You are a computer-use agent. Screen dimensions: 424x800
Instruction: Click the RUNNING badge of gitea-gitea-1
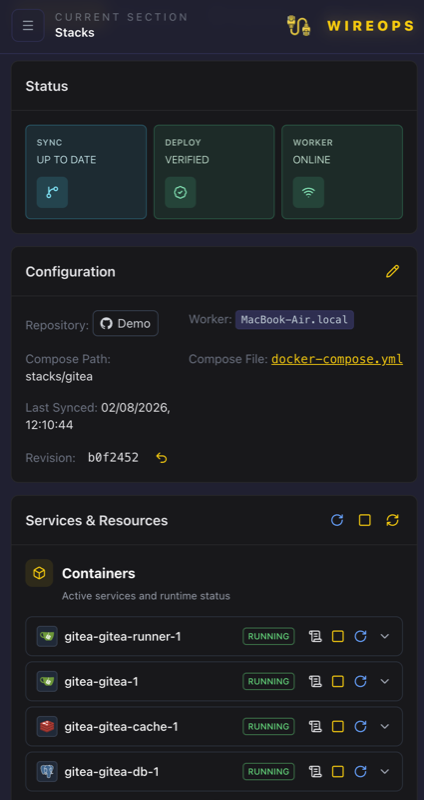[x=268, y=681]
